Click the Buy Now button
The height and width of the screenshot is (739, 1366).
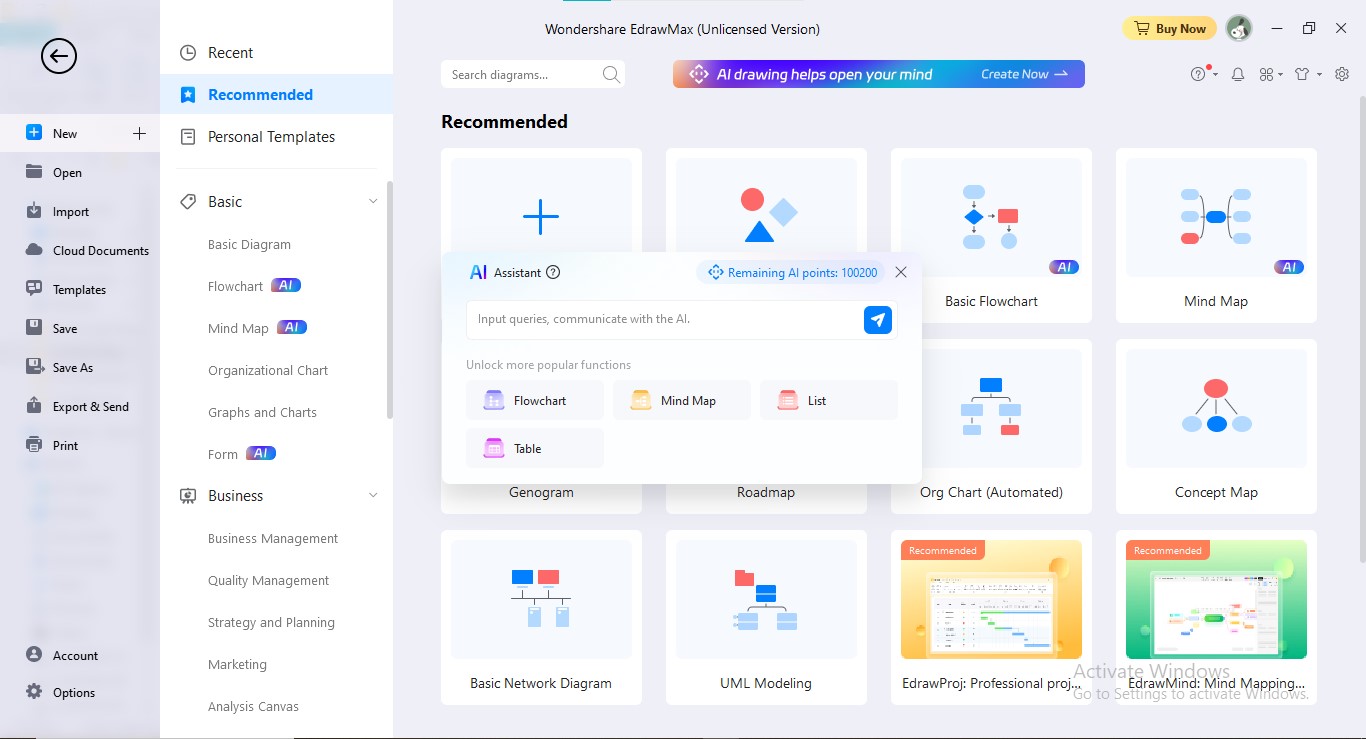click(1169, 29)
